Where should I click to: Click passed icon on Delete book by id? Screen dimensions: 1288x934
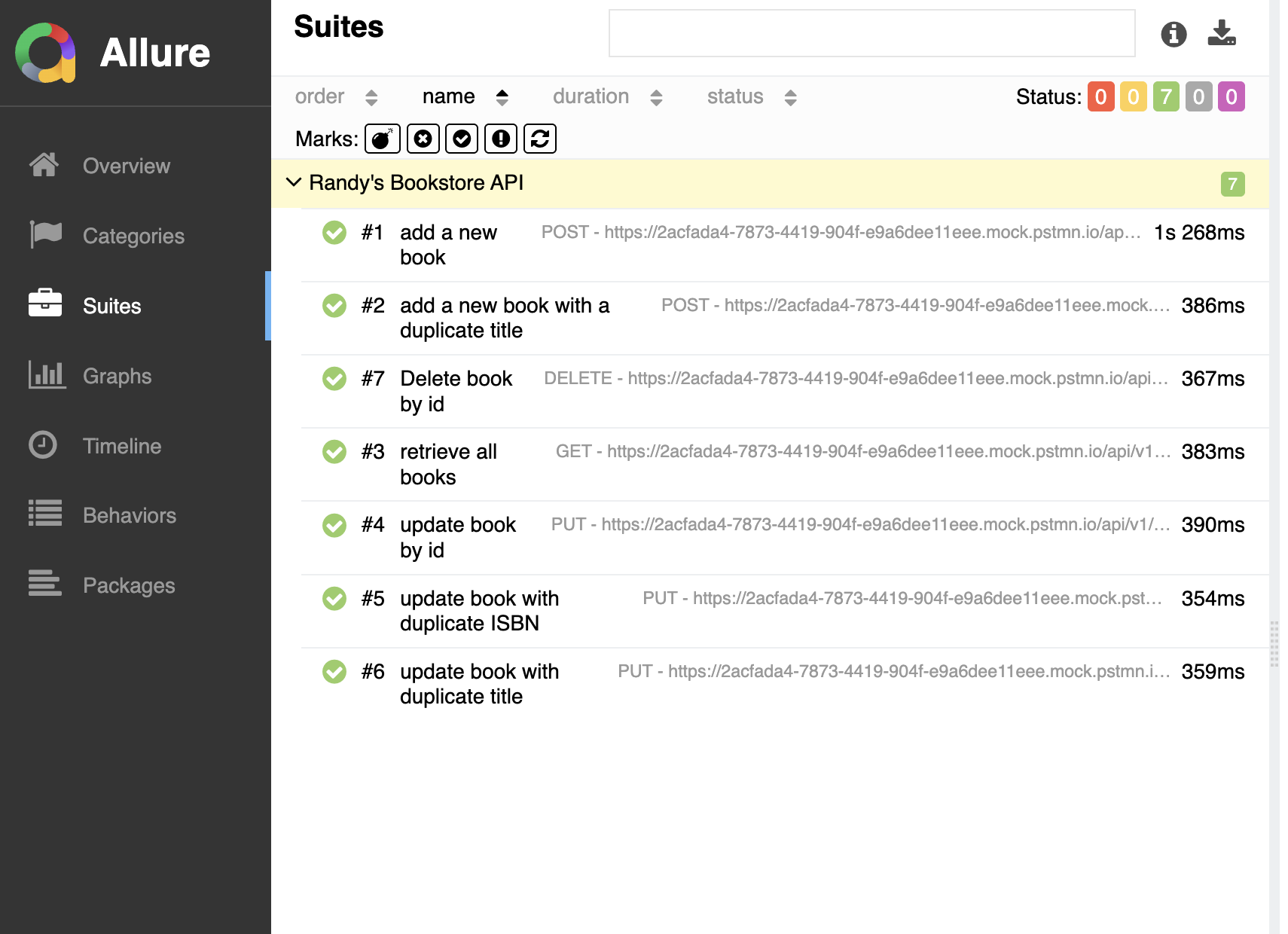334,379
